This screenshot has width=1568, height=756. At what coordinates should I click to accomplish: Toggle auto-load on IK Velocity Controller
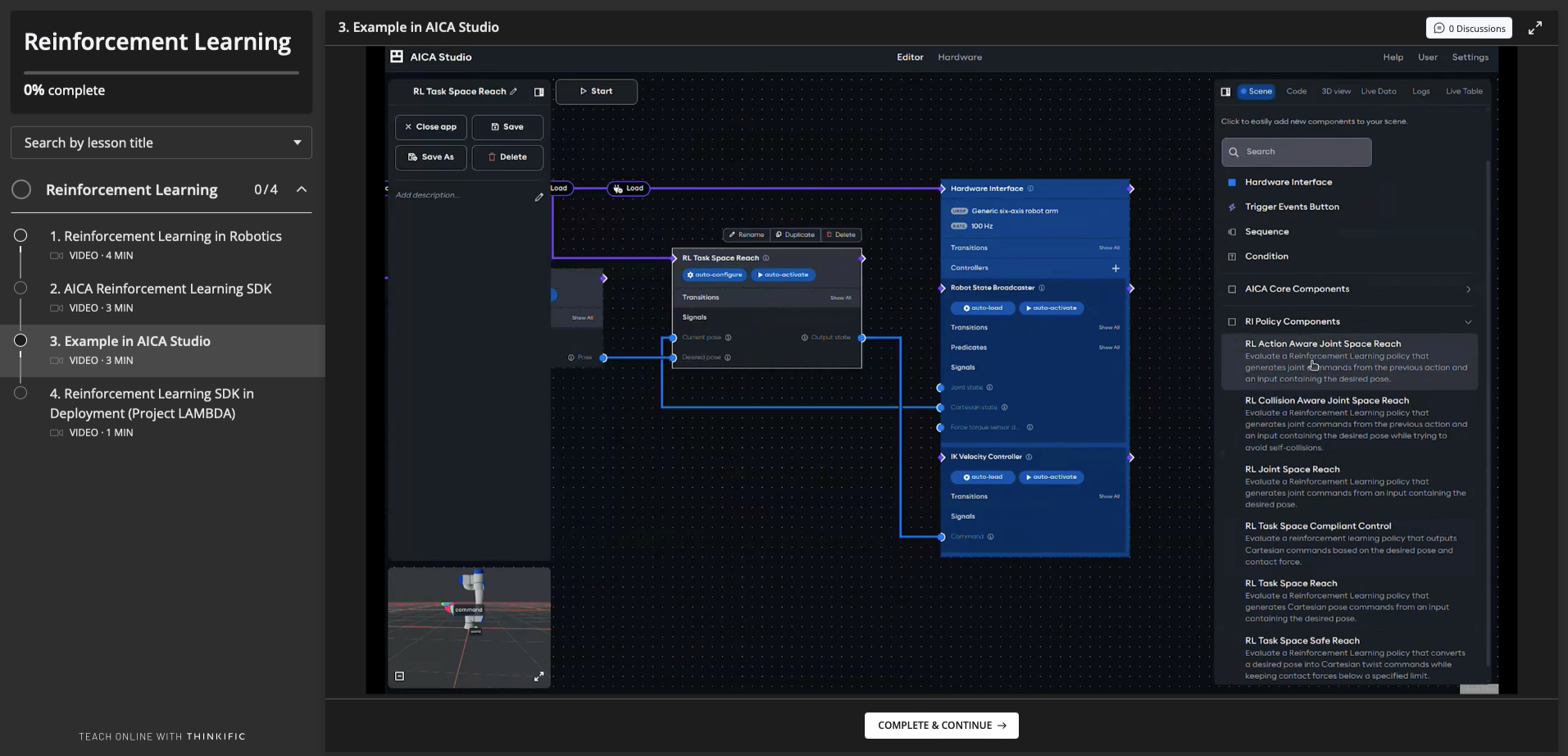click(x=983, y=477)
